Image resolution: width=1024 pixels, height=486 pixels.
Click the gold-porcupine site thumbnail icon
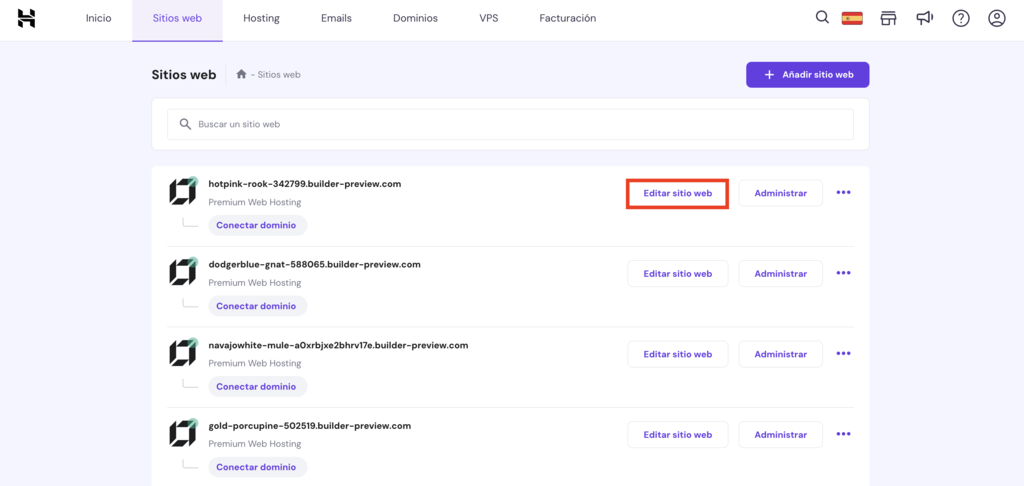pos(182,434)
